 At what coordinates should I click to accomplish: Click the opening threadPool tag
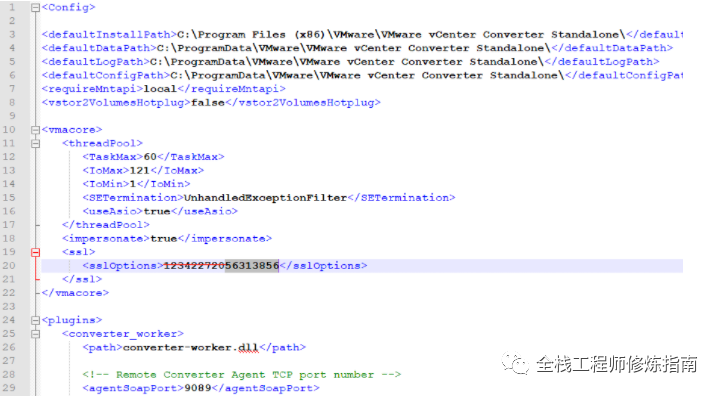tap(103, 143)
